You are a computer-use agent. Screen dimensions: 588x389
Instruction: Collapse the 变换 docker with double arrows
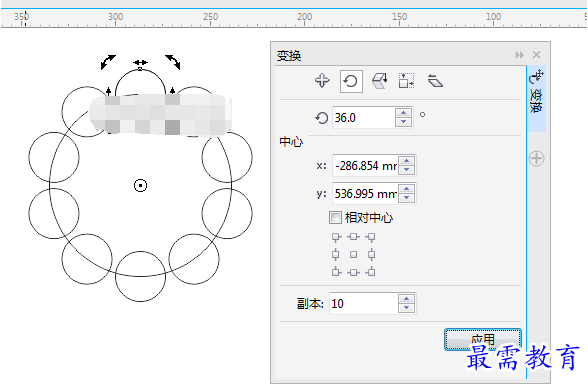click(x=519, y=55)
